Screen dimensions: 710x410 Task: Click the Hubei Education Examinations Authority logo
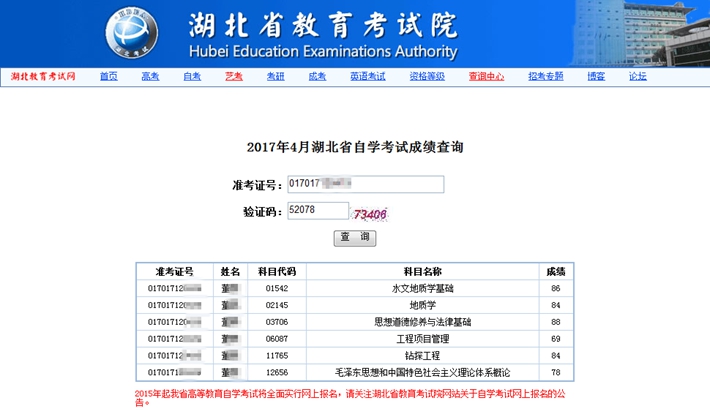click(132, 33)
